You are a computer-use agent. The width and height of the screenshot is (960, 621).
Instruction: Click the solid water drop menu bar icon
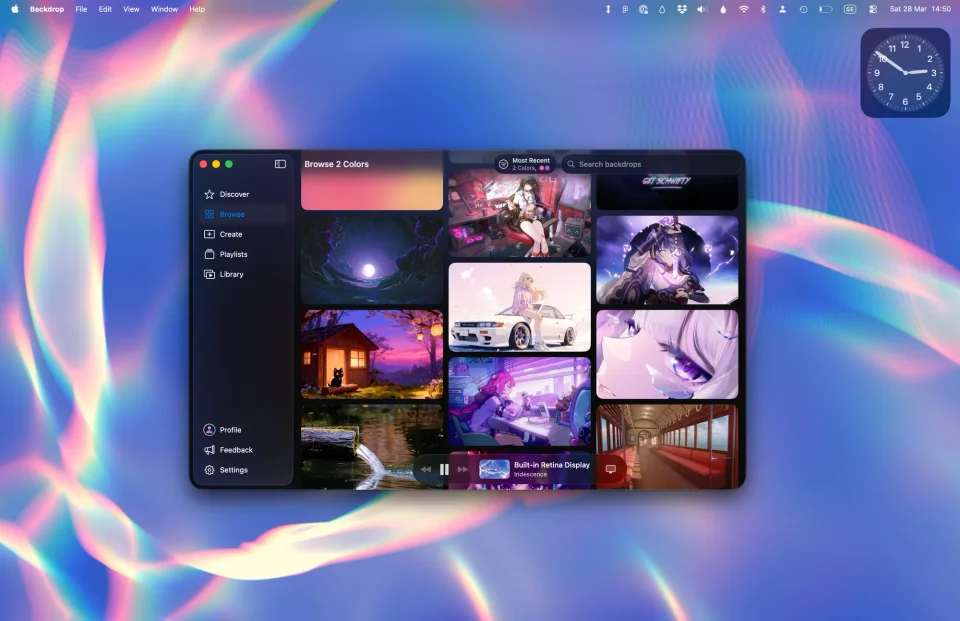(x=723, y=9)
